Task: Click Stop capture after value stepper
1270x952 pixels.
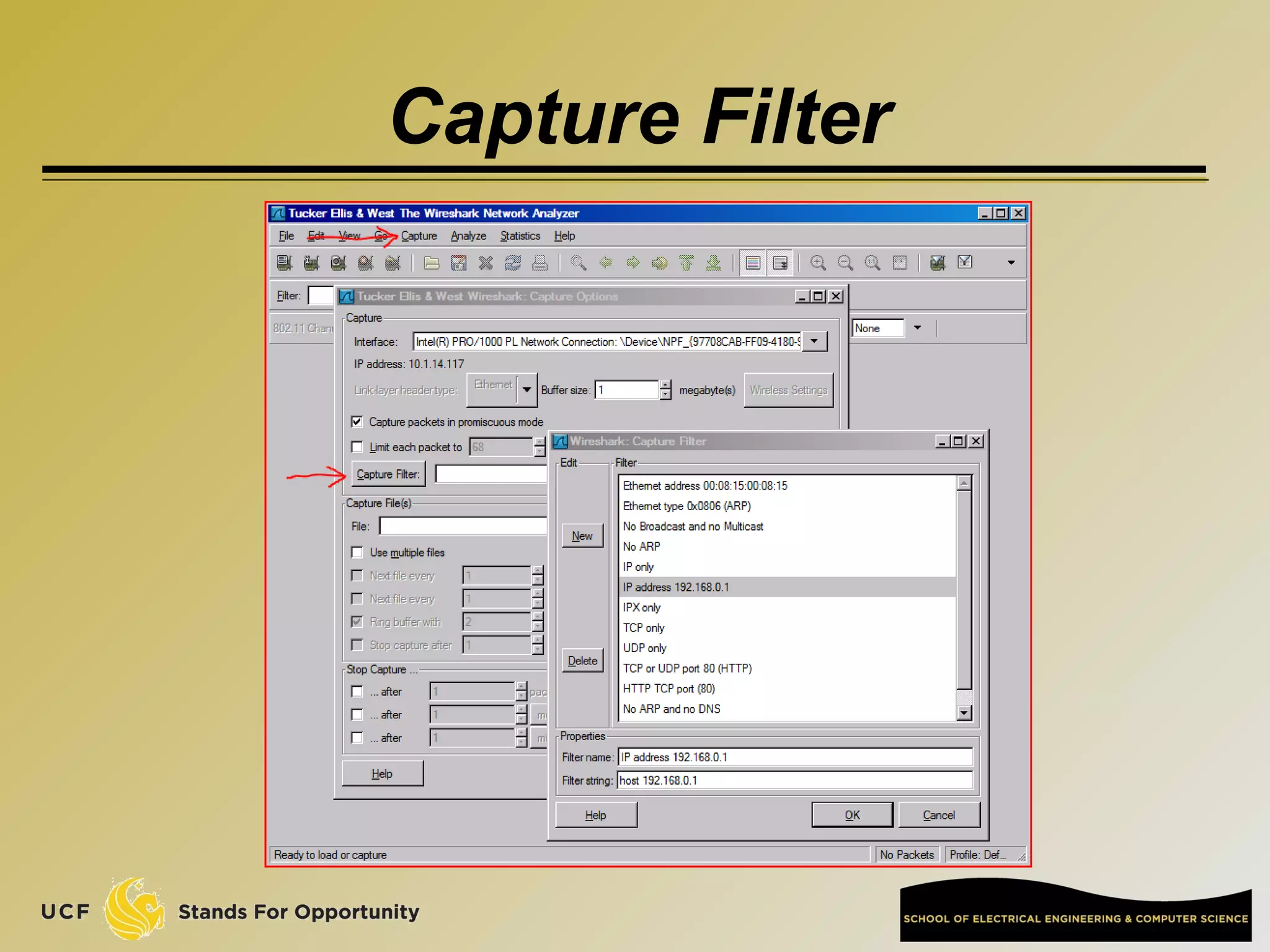Action: (538, 645)
